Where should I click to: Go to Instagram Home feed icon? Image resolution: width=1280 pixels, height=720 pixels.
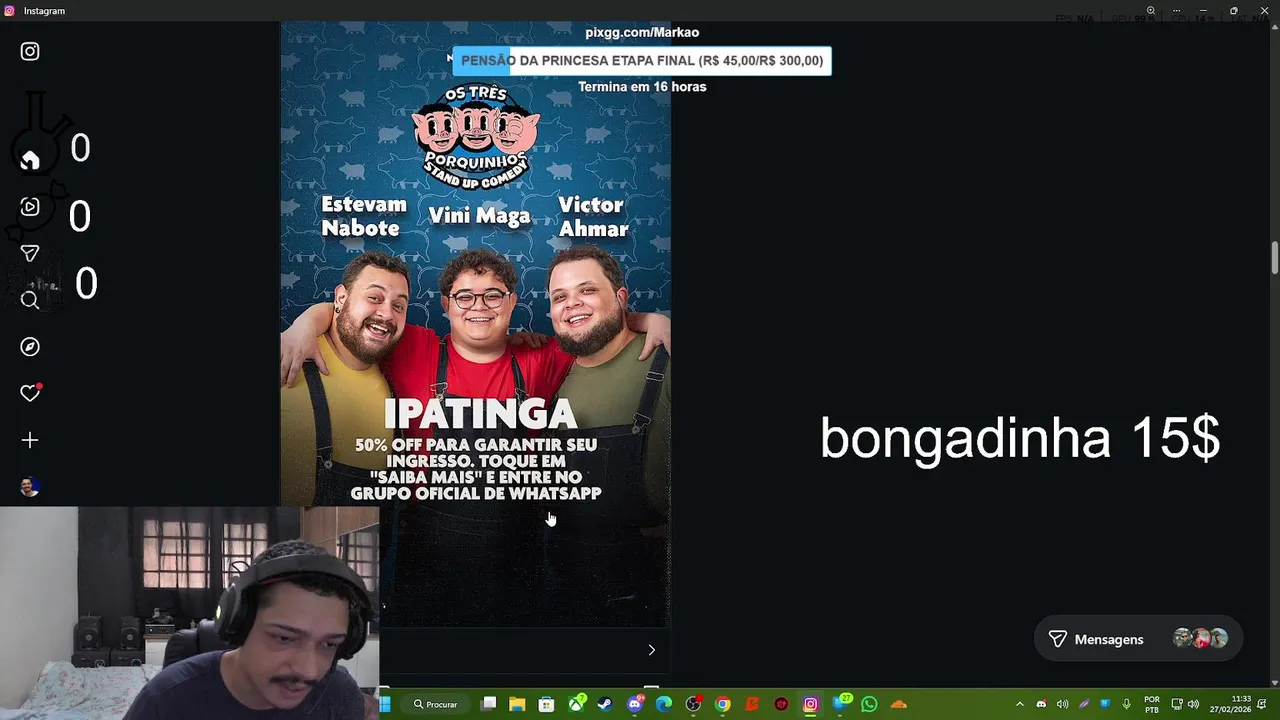pos(30,161)
